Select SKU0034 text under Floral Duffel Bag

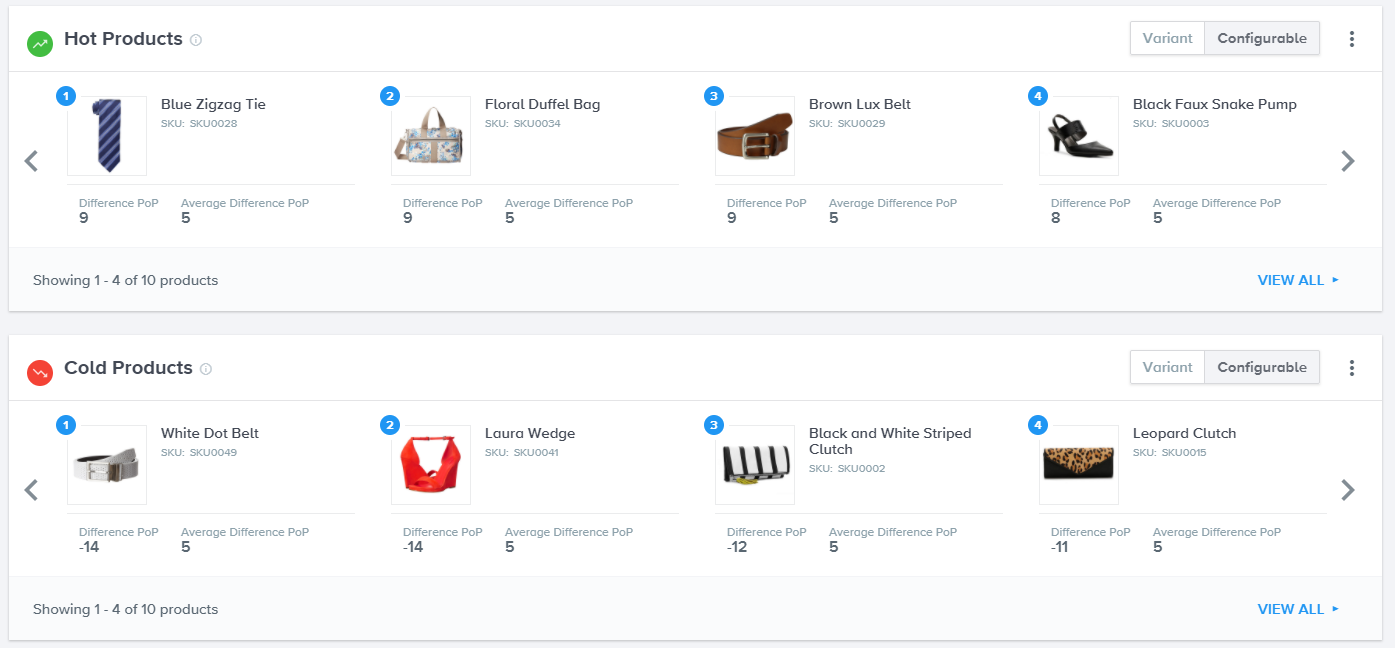point(537,124)
